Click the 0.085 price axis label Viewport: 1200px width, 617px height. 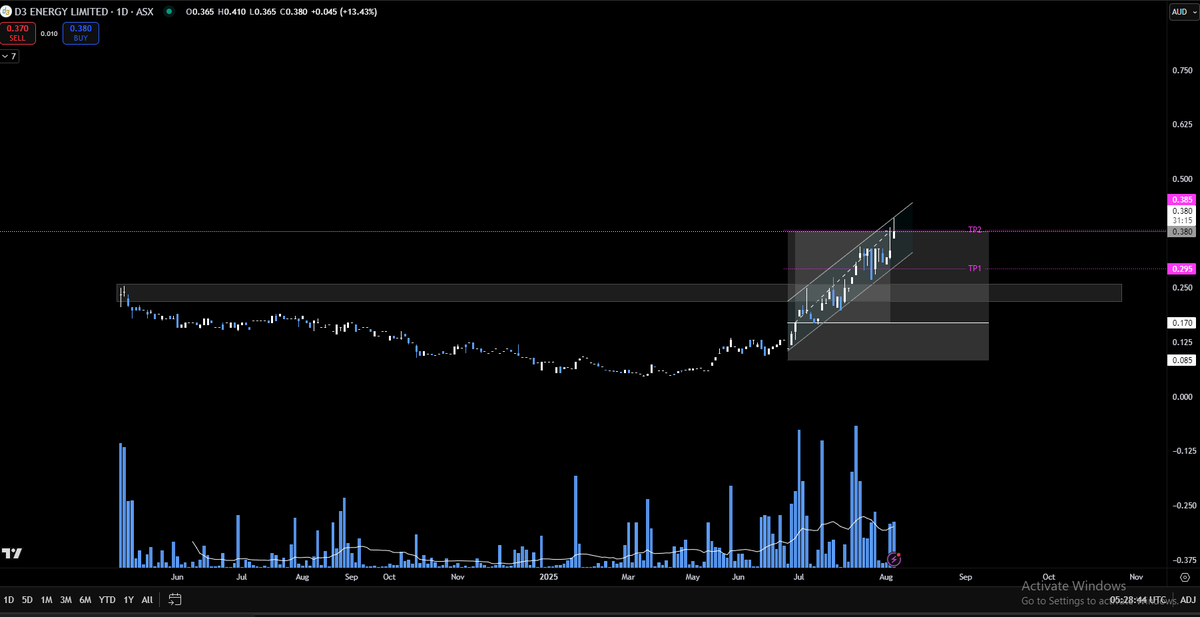click(1181, 360)
